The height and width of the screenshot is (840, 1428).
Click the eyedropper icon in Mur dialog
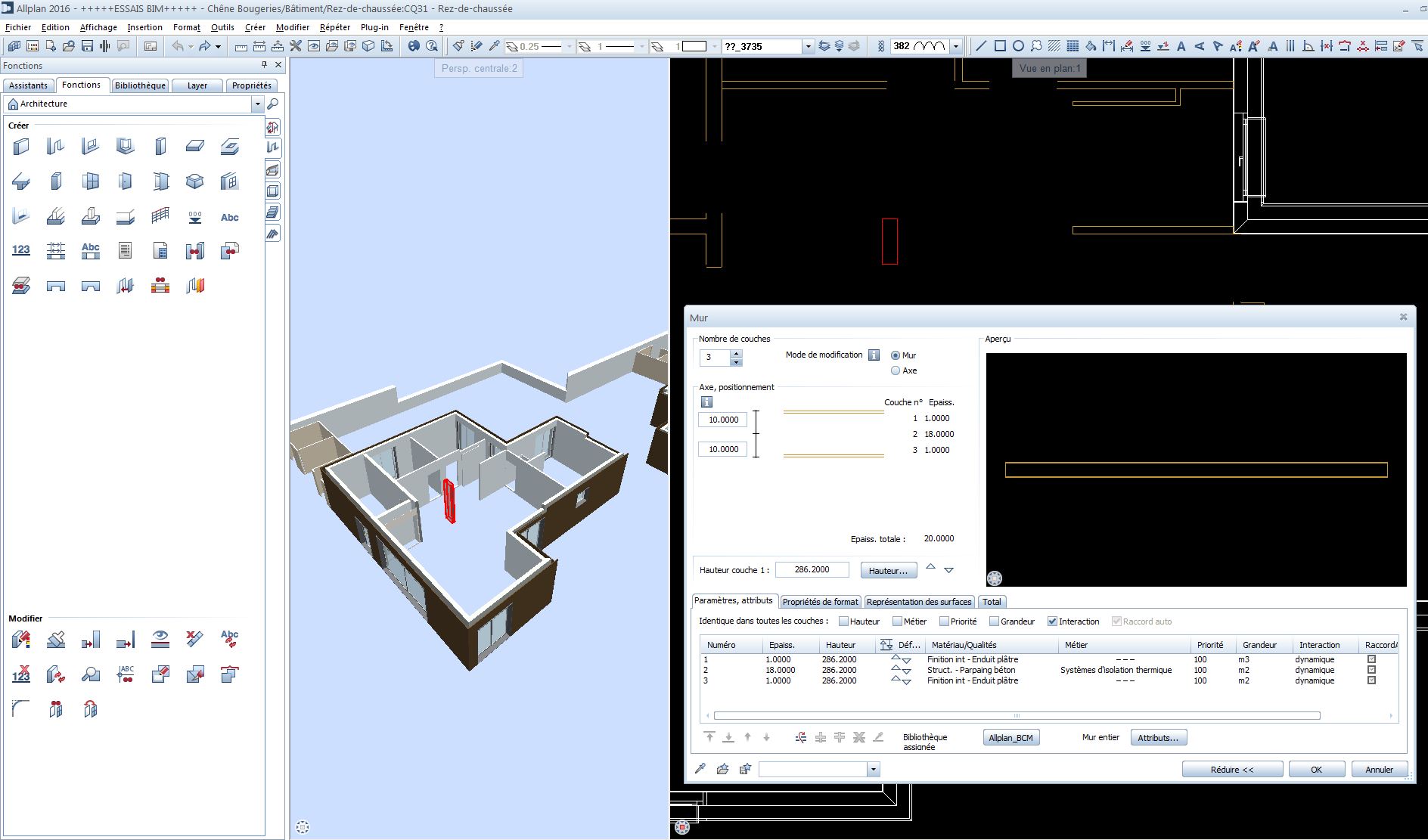pyautogui.click(x=700, y=769)
